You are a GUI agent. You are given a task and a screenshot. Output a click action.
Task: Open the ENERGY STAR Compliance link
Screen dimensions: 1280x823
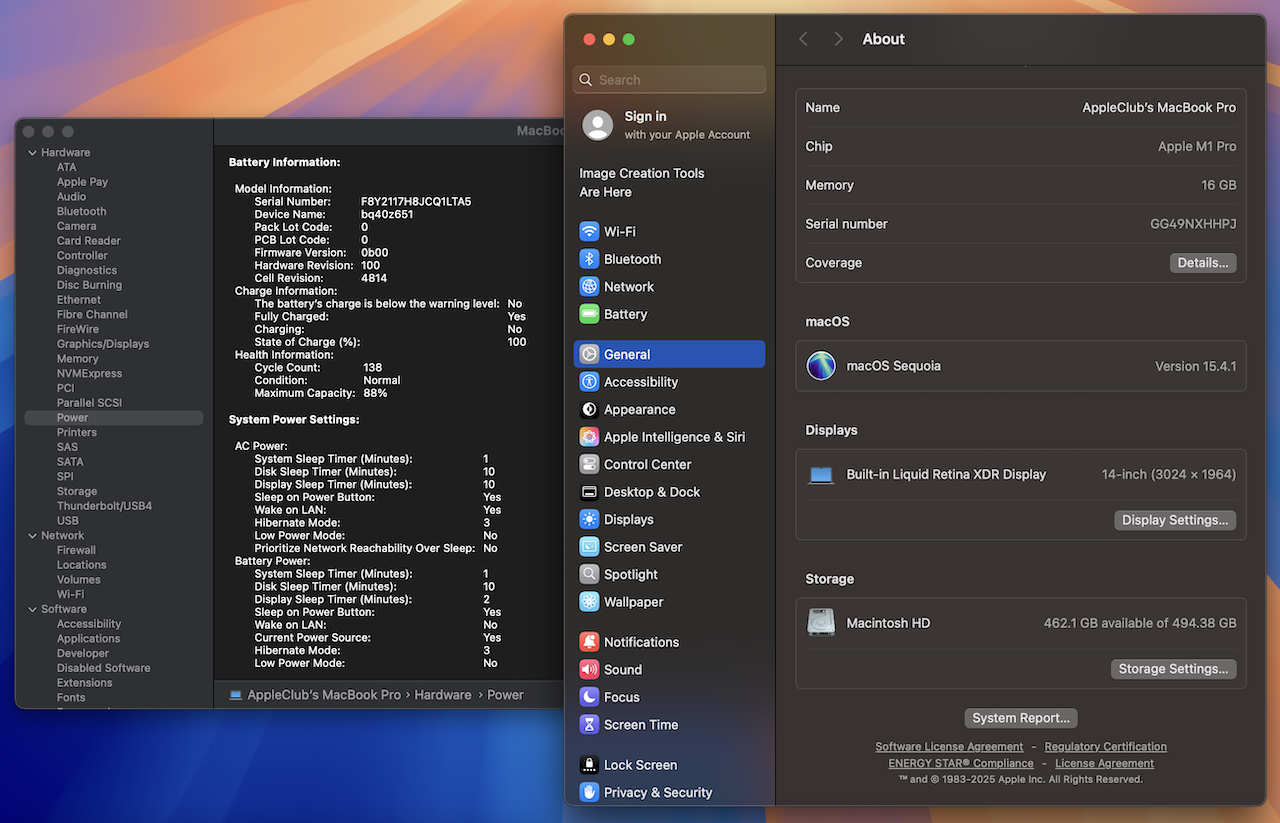tap(961, 763)
